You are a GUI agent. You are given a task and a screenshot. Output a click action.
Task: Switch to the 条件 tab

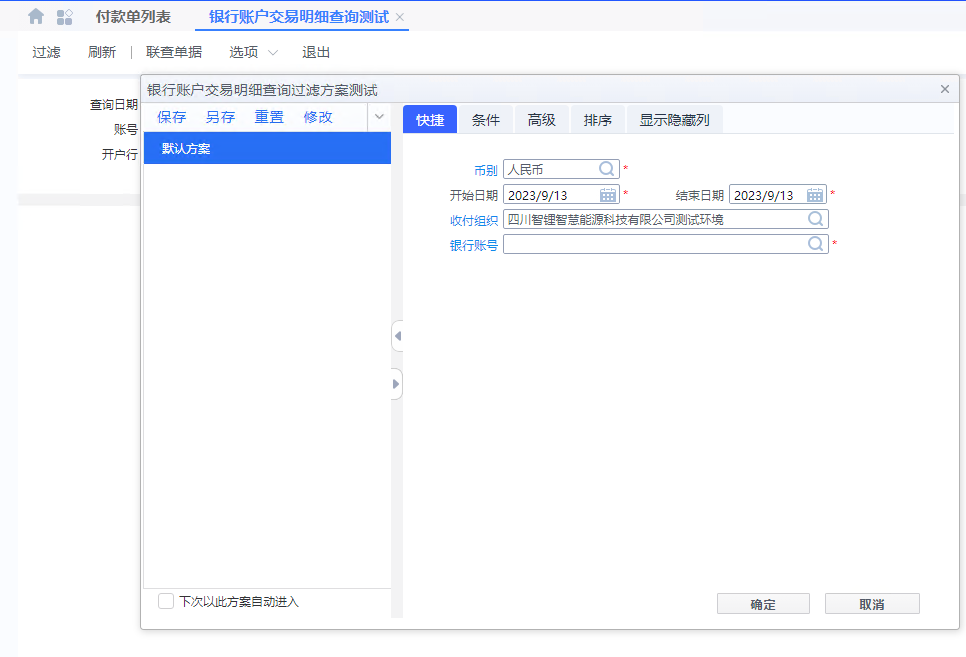point(486,120)
